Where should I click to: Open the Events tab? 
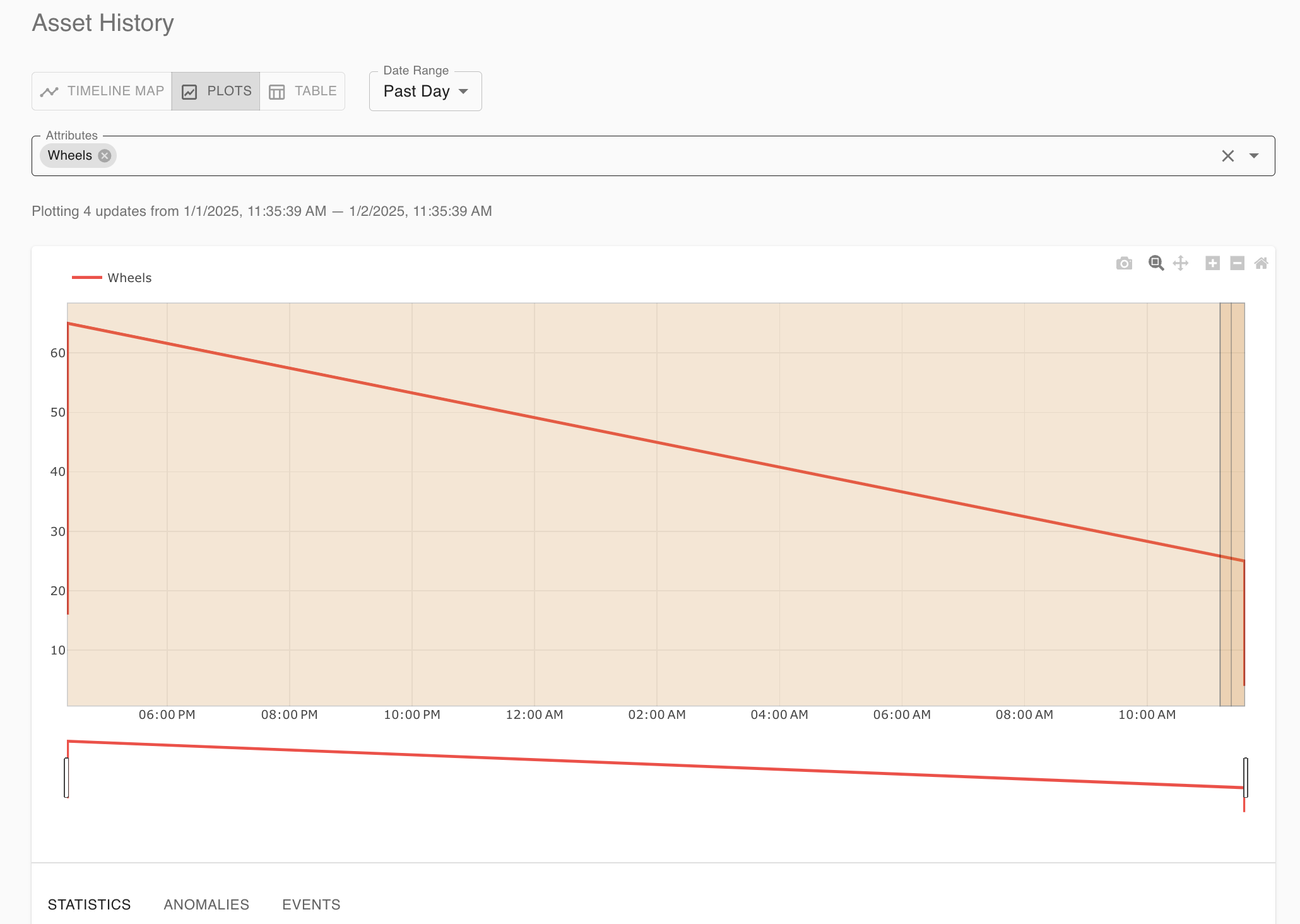coord(311,904)
